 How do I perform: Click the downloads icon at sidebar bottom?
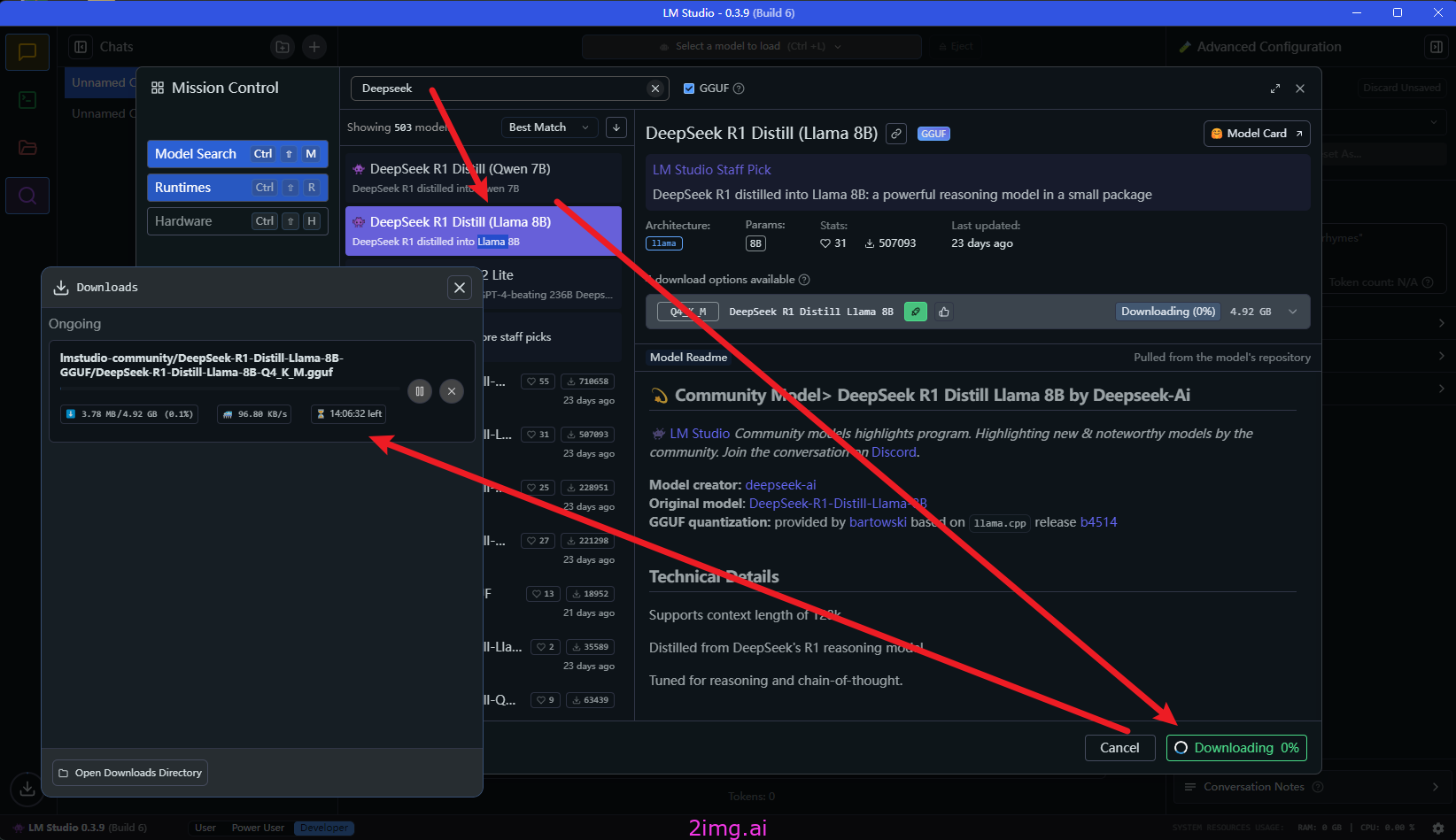pyautogui.click(x=27, y=788)
